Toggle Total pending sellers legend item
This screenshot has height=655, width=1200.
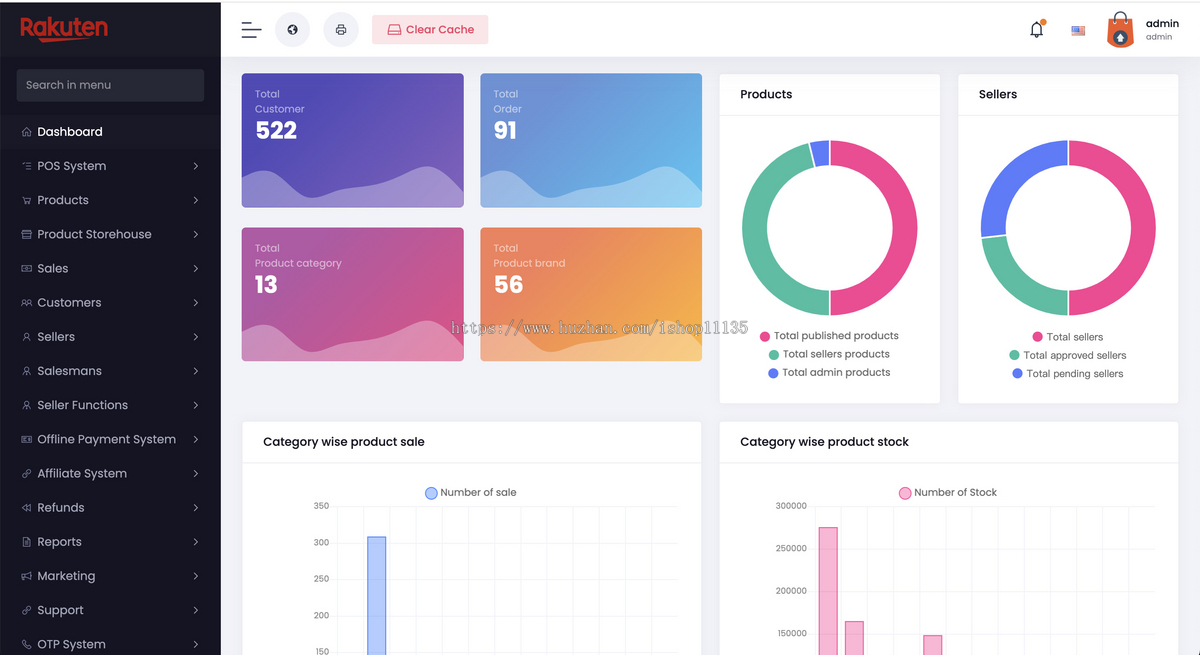(1068, 373)
